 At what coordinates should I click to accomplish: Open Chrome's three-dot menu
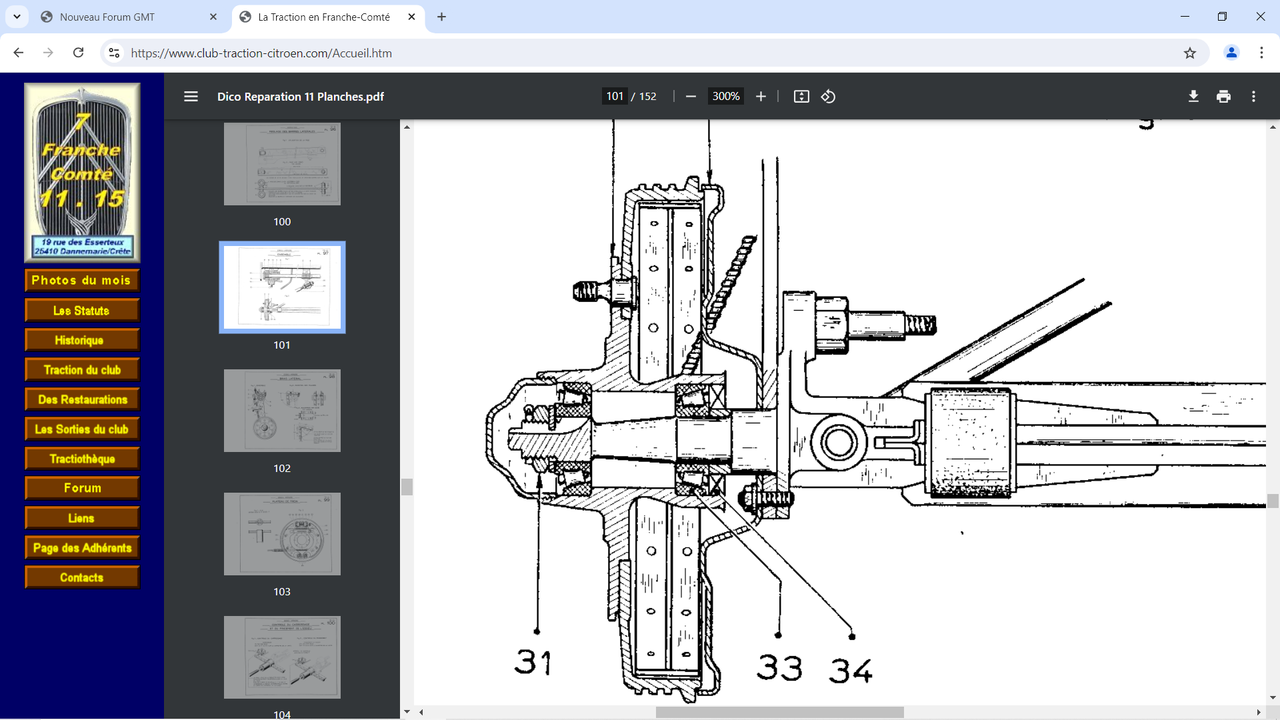point(1262,53)
